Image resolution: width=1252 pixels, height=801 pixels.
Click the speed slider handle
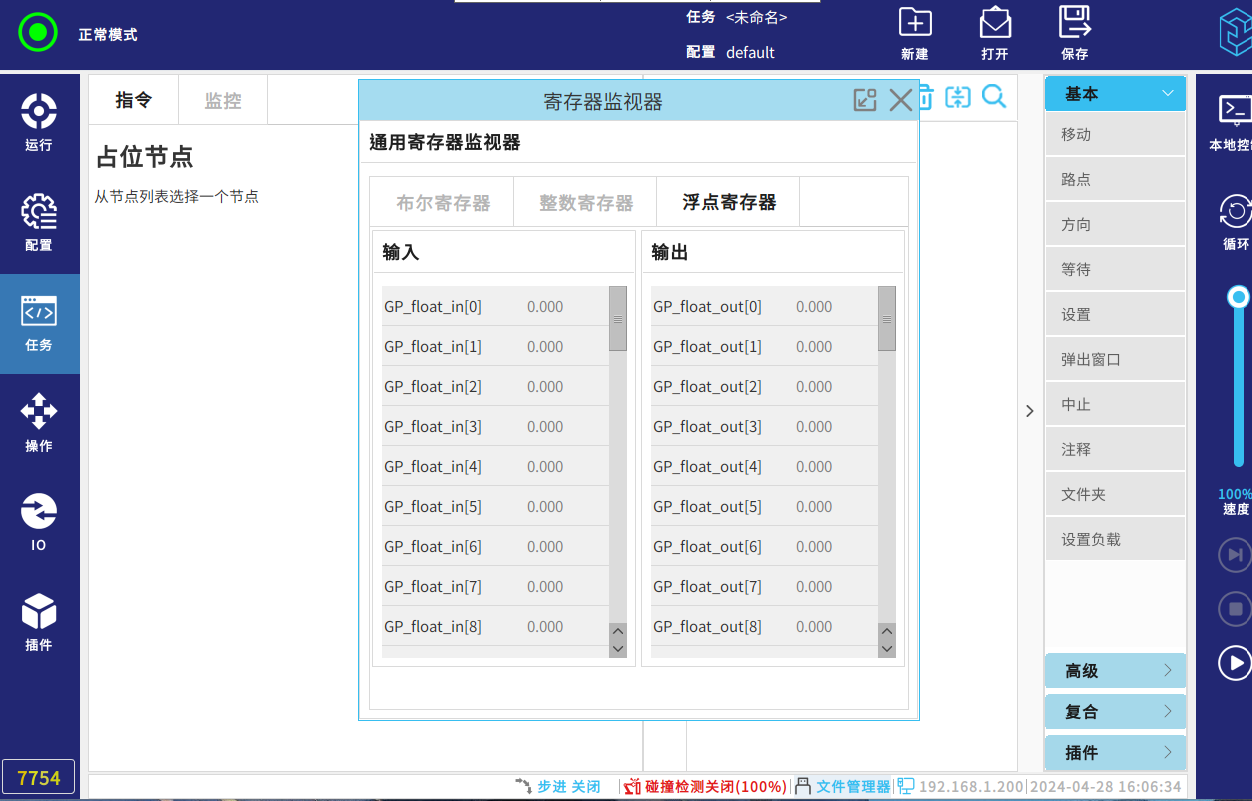coord(1238,297)
